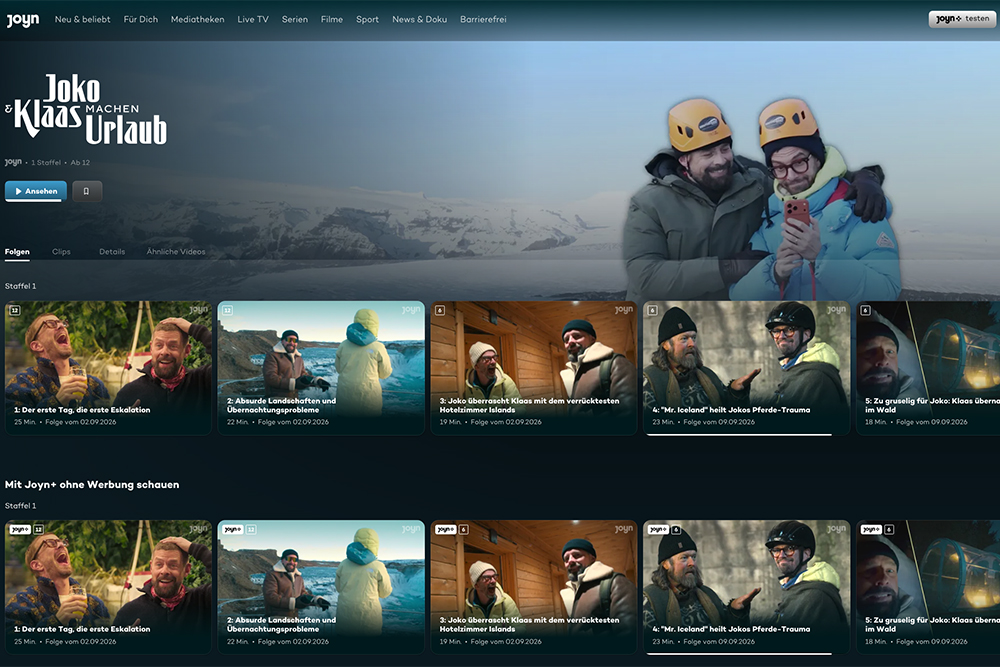Click the age rating 12 badge on episode 2 in the first Staffel 1 row

point(228,311)
